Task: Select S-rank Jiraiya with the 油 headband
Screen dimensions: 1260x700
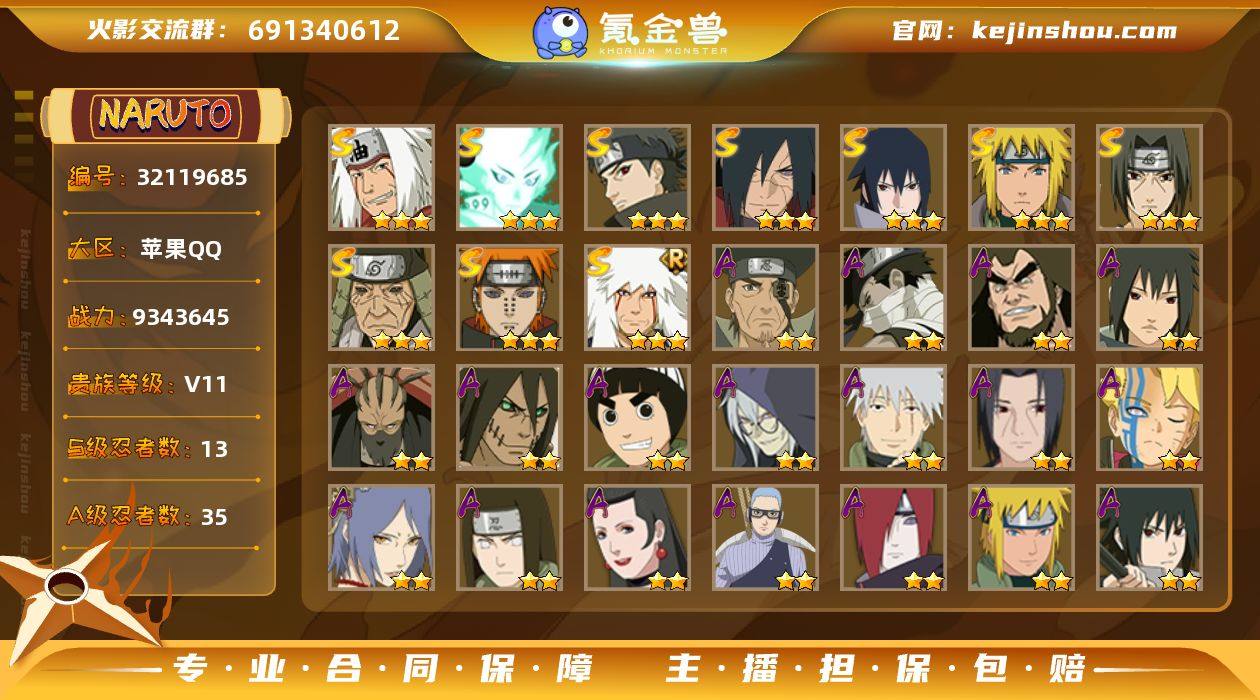Action: coord(381,178)
